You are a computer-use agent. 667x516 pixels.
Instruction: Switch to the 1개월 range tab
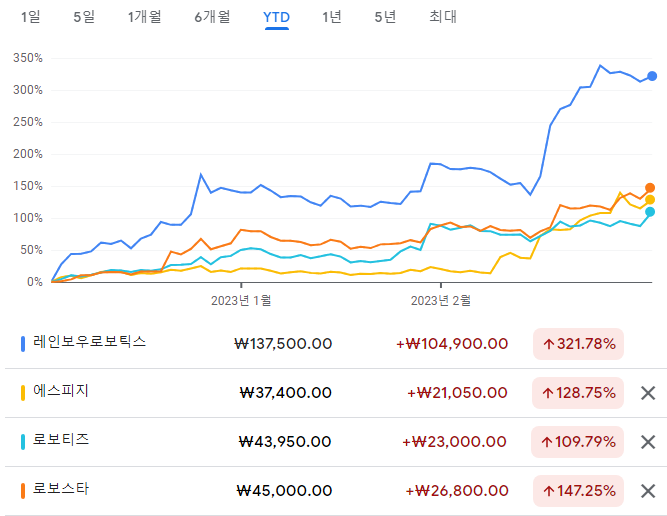[x=145, y=17]
